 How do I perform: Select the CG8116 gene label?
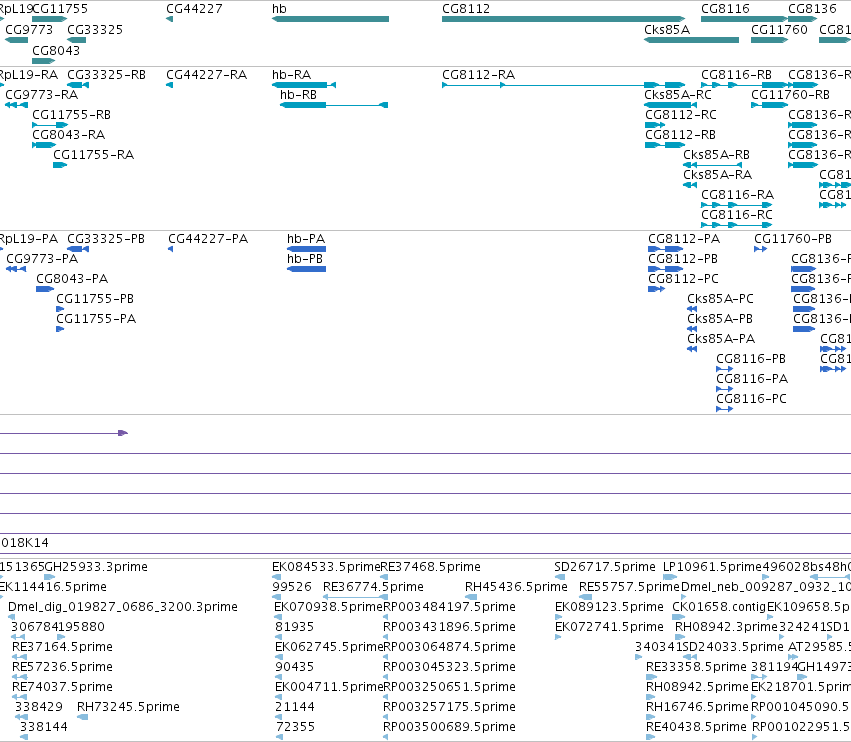pyautogui.click(x=725, y=9)
